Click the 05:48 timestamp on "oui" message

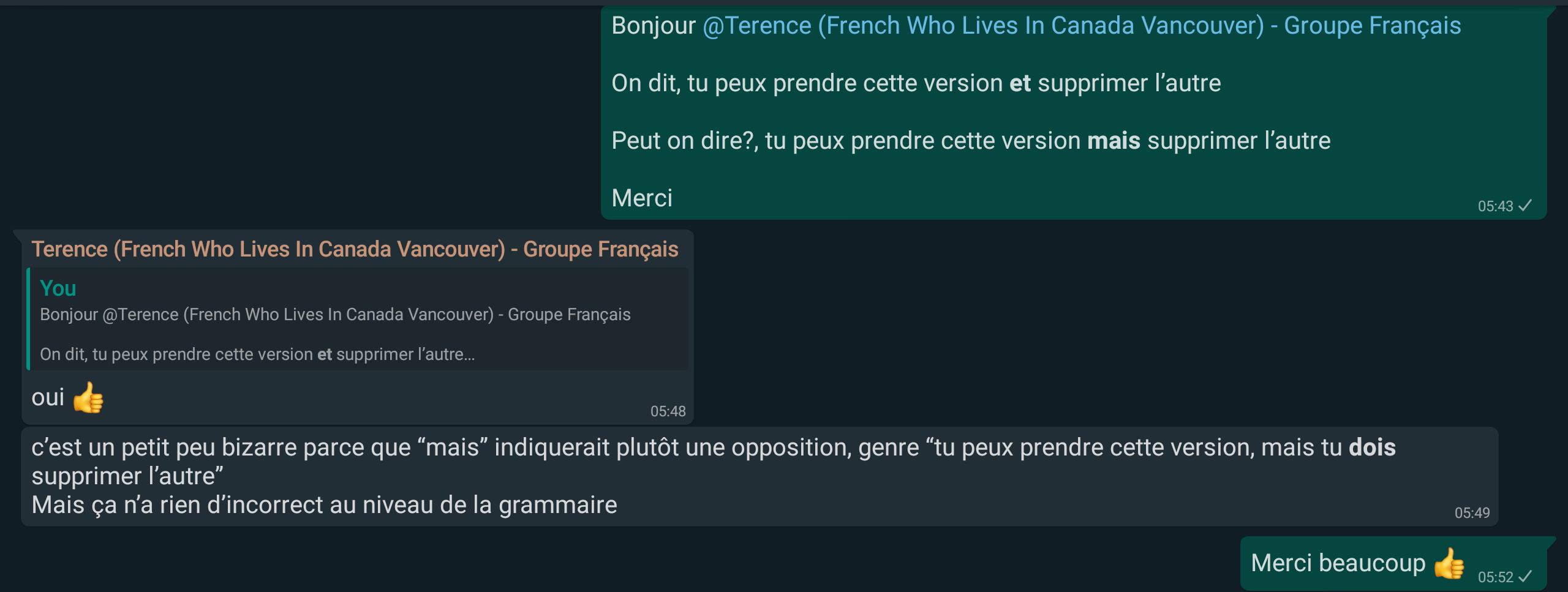point(668,411)
